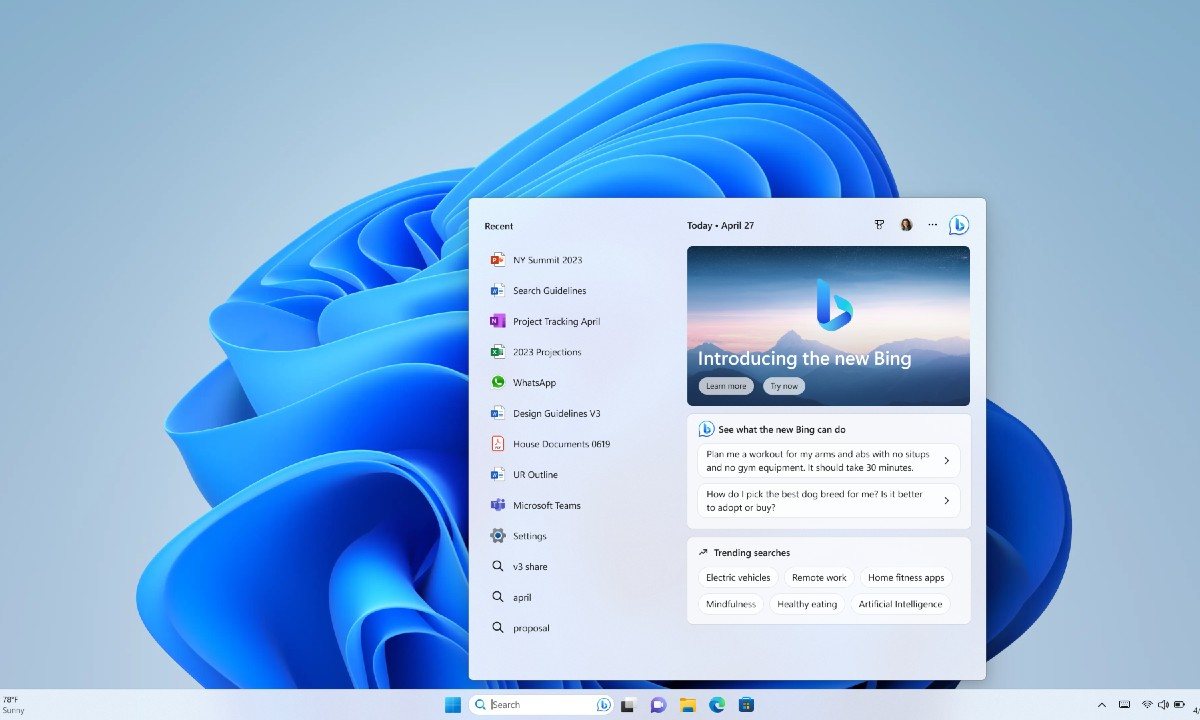Viewport: 1200px width, 720px height.
Task: Expand the arms and abs workout prompt
Action: point(827,461)
